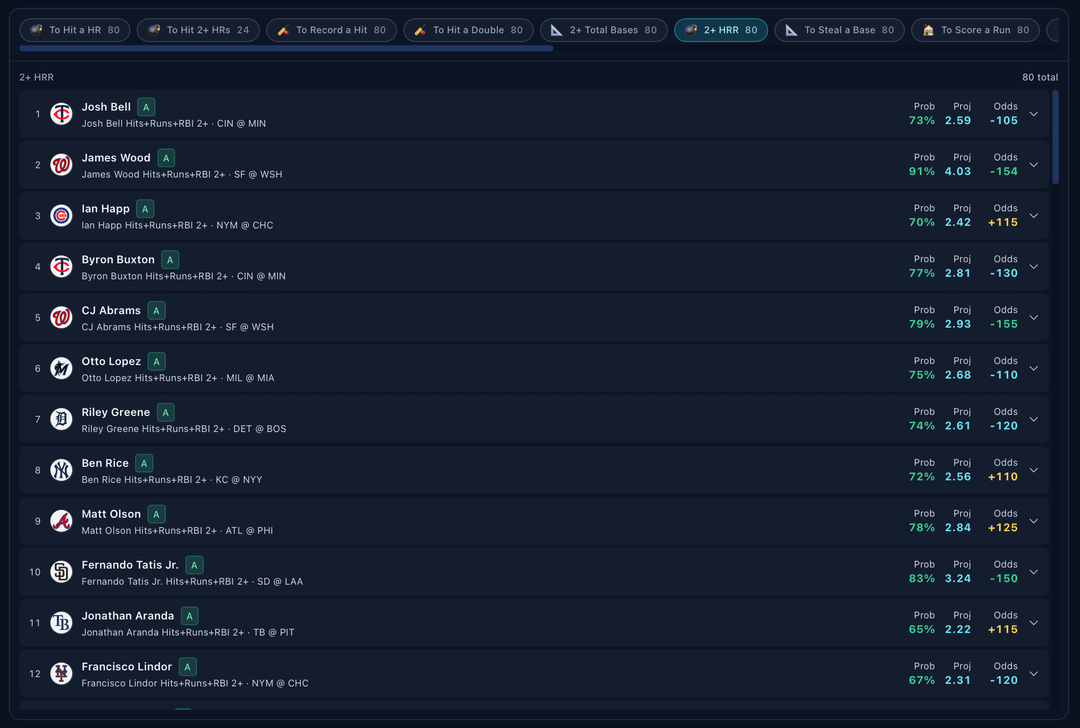Screen dimensions: 1080x728
Task: Click the Atlanta Braves logo beside Matt Olson
Action: point(61,521)
